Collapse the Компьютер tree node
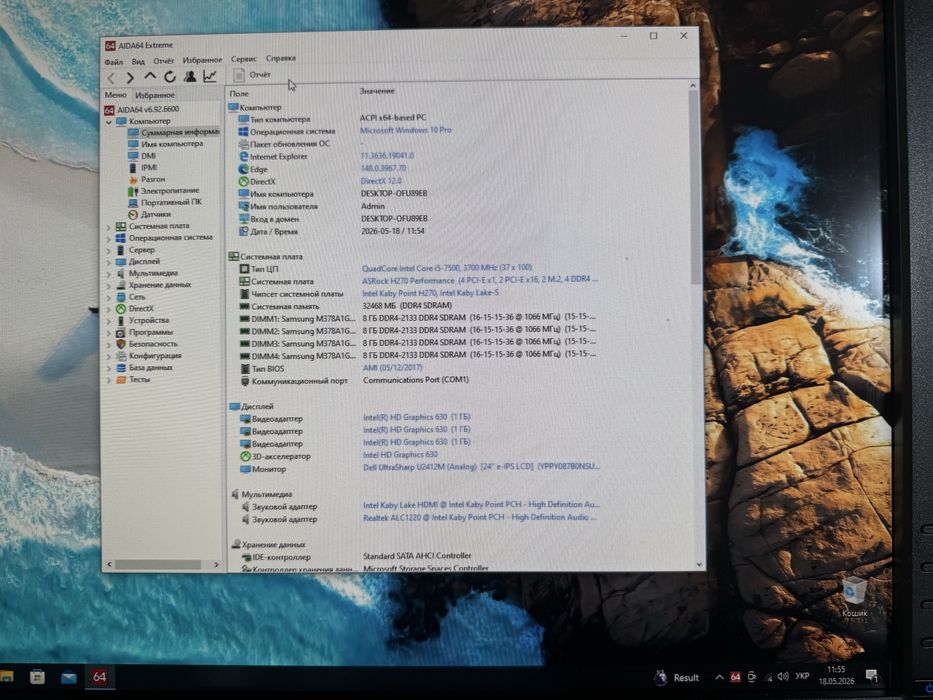 (109, 122)
